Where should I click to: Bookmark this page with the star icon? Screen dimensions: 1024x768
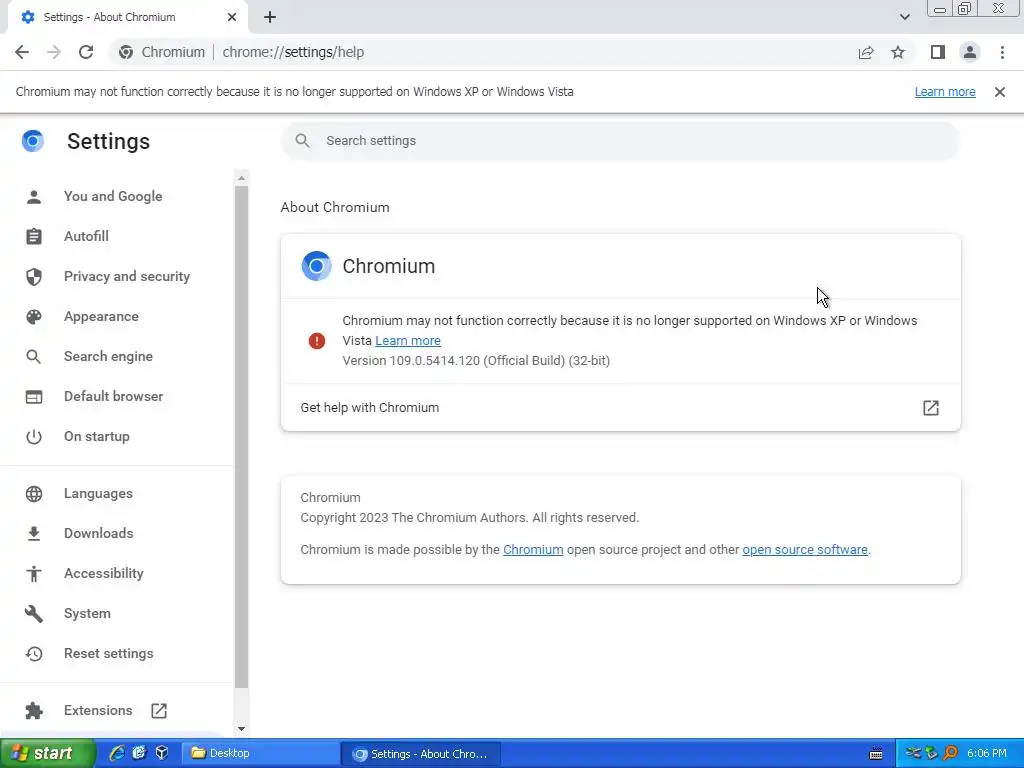(x=898, y=52)
